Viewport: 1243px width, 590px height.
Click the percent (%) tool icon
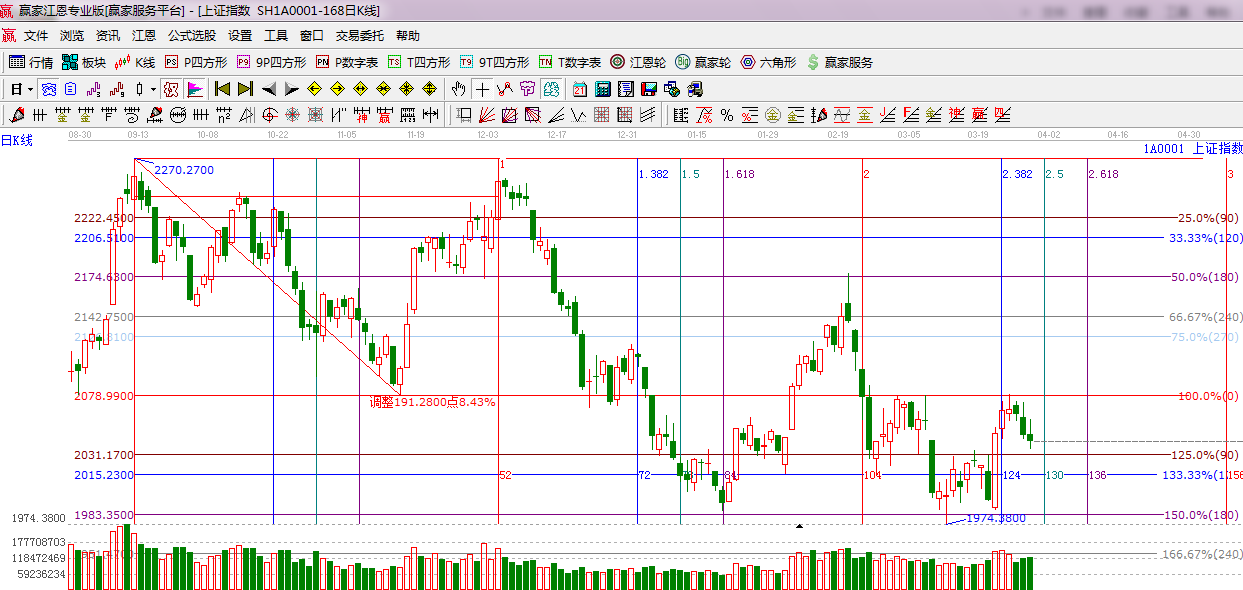726,115
